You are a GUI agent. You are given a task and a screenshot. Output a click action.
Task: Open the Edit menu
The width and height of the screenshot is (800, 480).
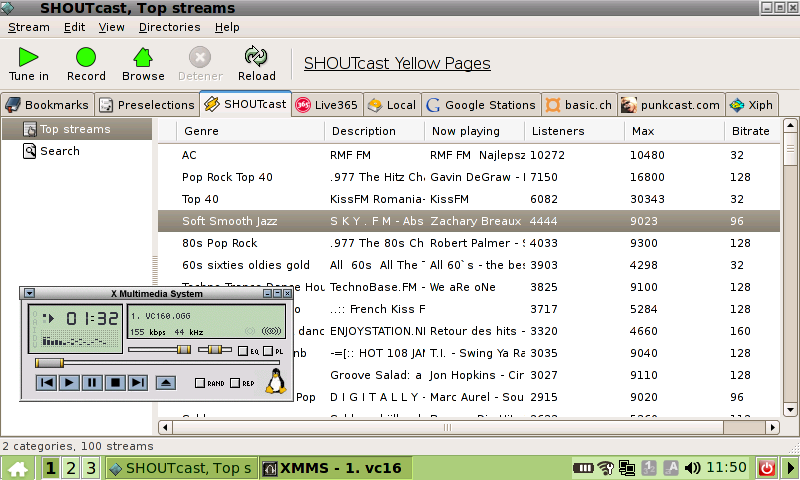(74, 27)
